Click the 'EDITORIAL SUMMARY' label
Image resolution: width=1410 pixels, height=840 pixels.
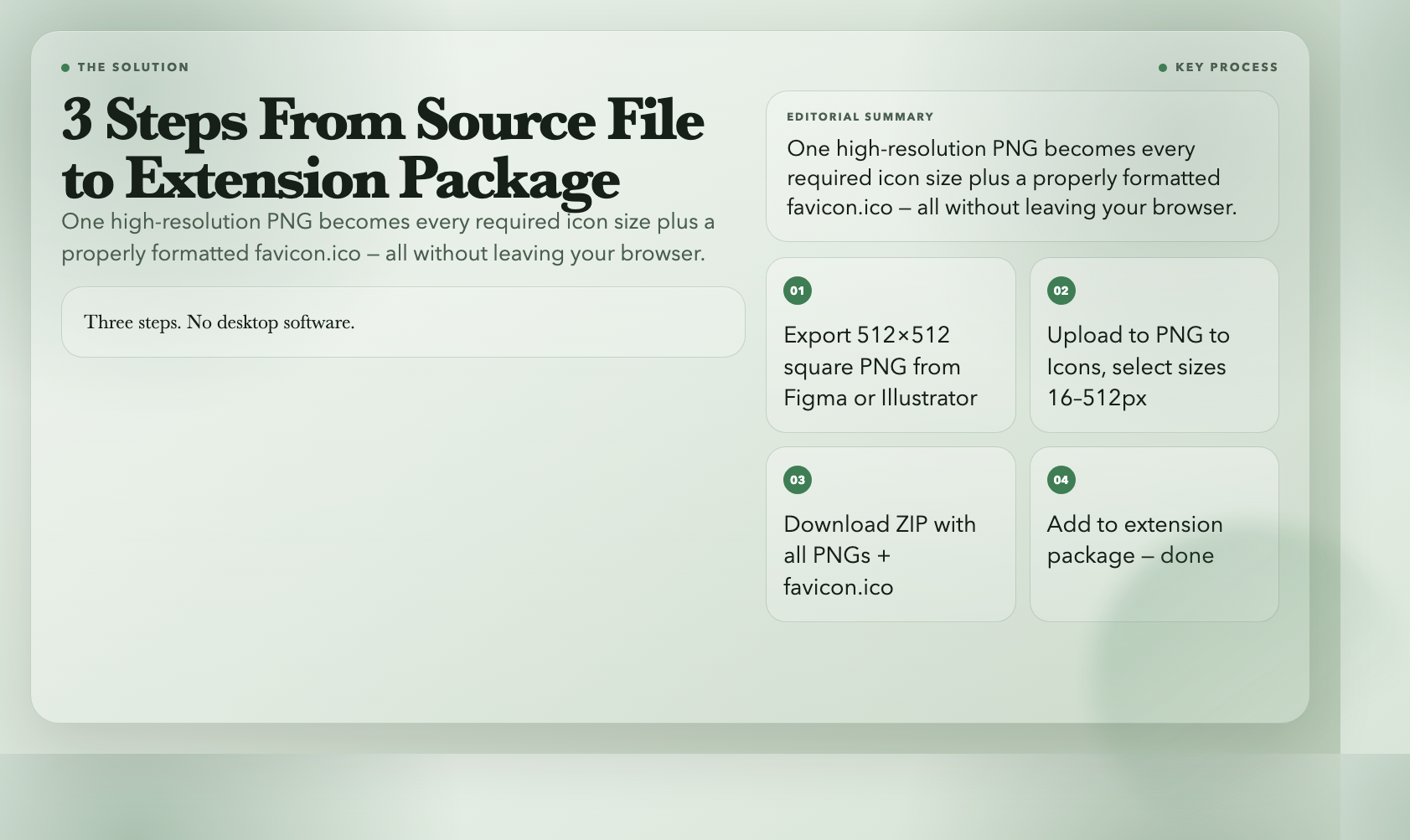860,116
